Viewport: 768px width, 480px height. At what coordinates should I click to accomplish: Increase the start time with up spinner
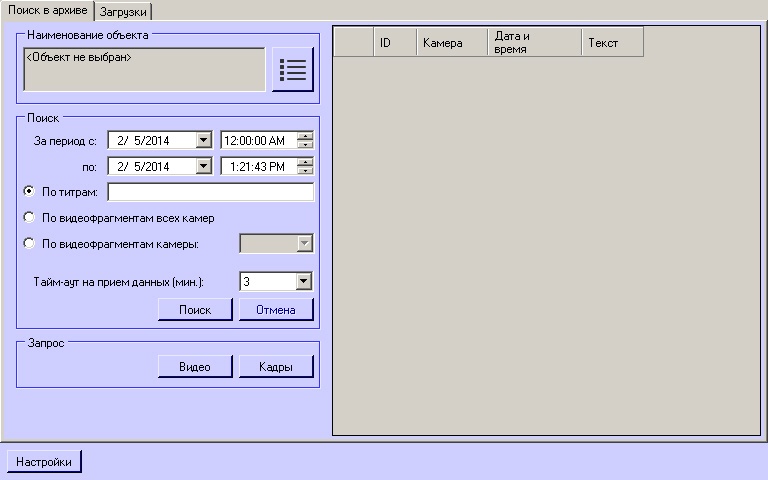305,136
